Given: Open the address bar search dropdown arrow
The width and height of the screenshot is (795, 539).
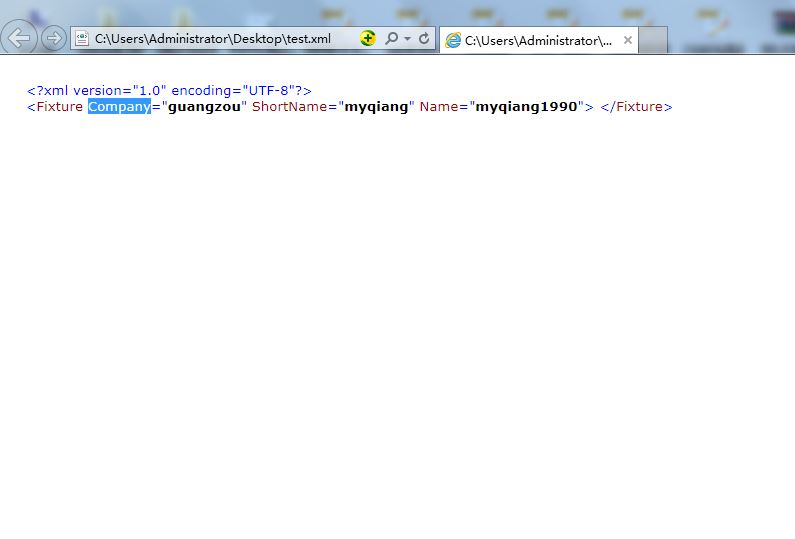Looking at the screenshot, I should click(407, 39).
